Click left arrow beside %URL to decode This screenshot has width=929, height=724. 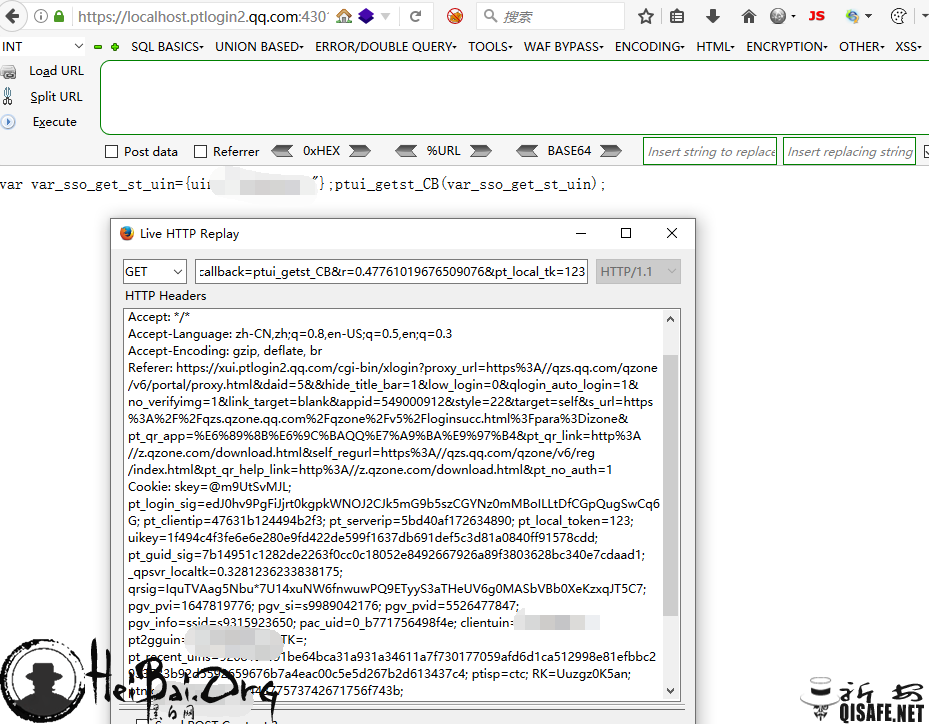pos(406,152)
